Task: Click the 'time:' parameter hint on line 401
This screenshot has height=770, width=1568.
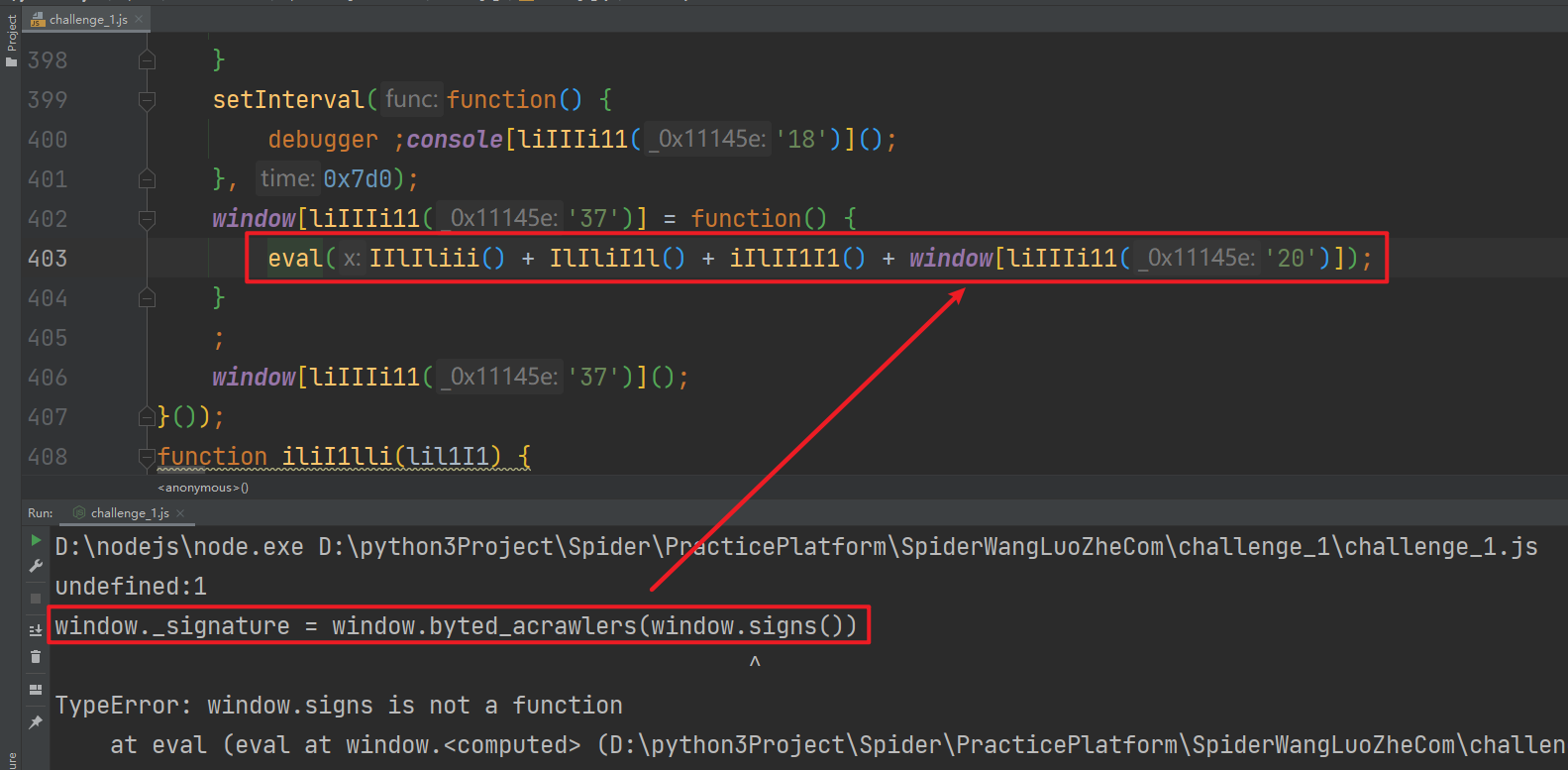Action: click(x=287, y=178)
